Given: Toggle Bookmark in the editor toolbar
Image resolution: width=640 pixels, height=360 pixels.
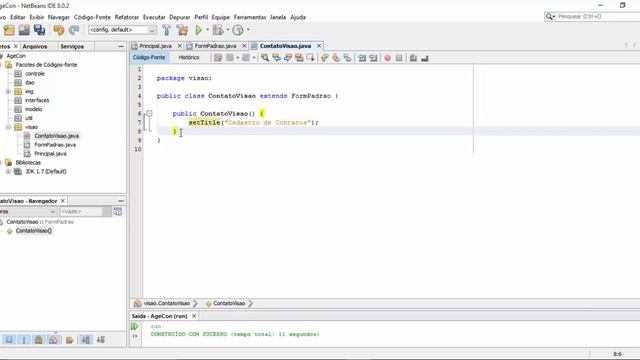Looking at the screenshot, I should (347, 58).
